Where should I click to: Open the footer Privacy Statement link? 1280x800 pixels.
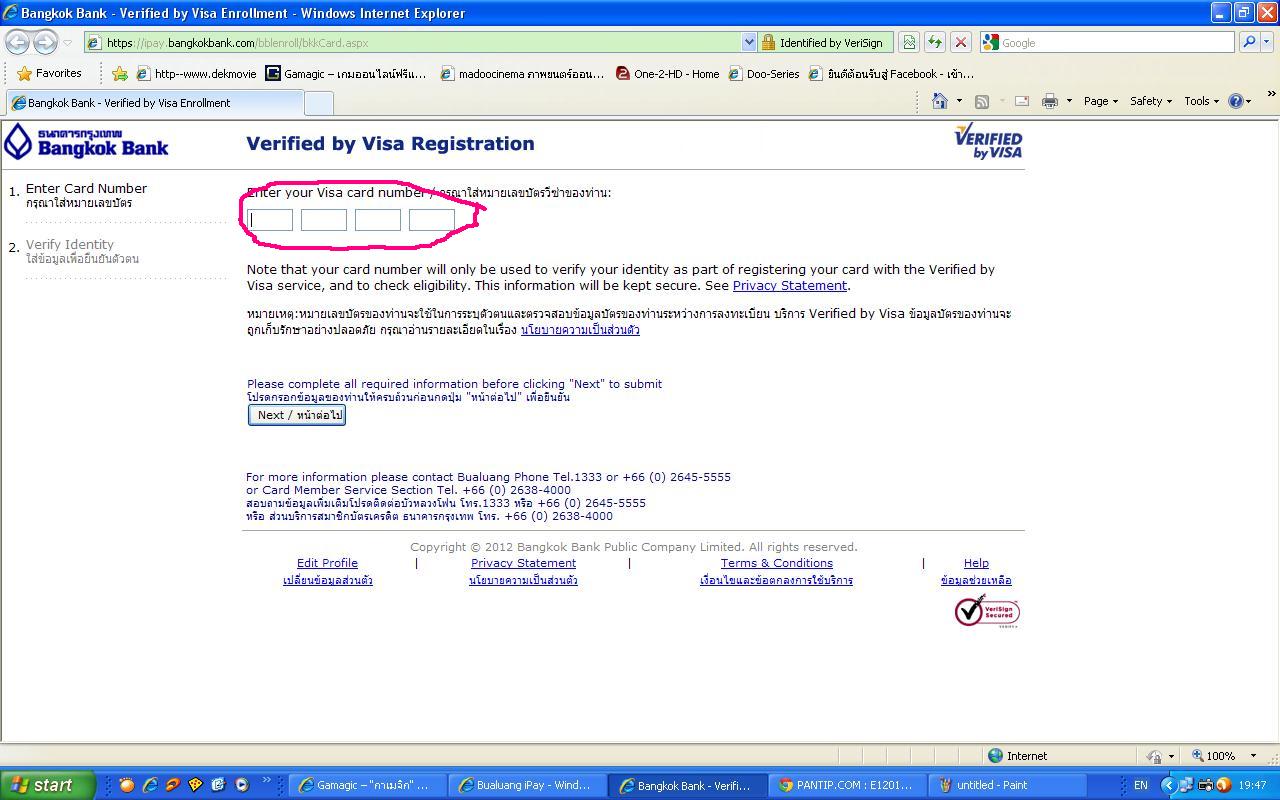click(x=523, y=563)
